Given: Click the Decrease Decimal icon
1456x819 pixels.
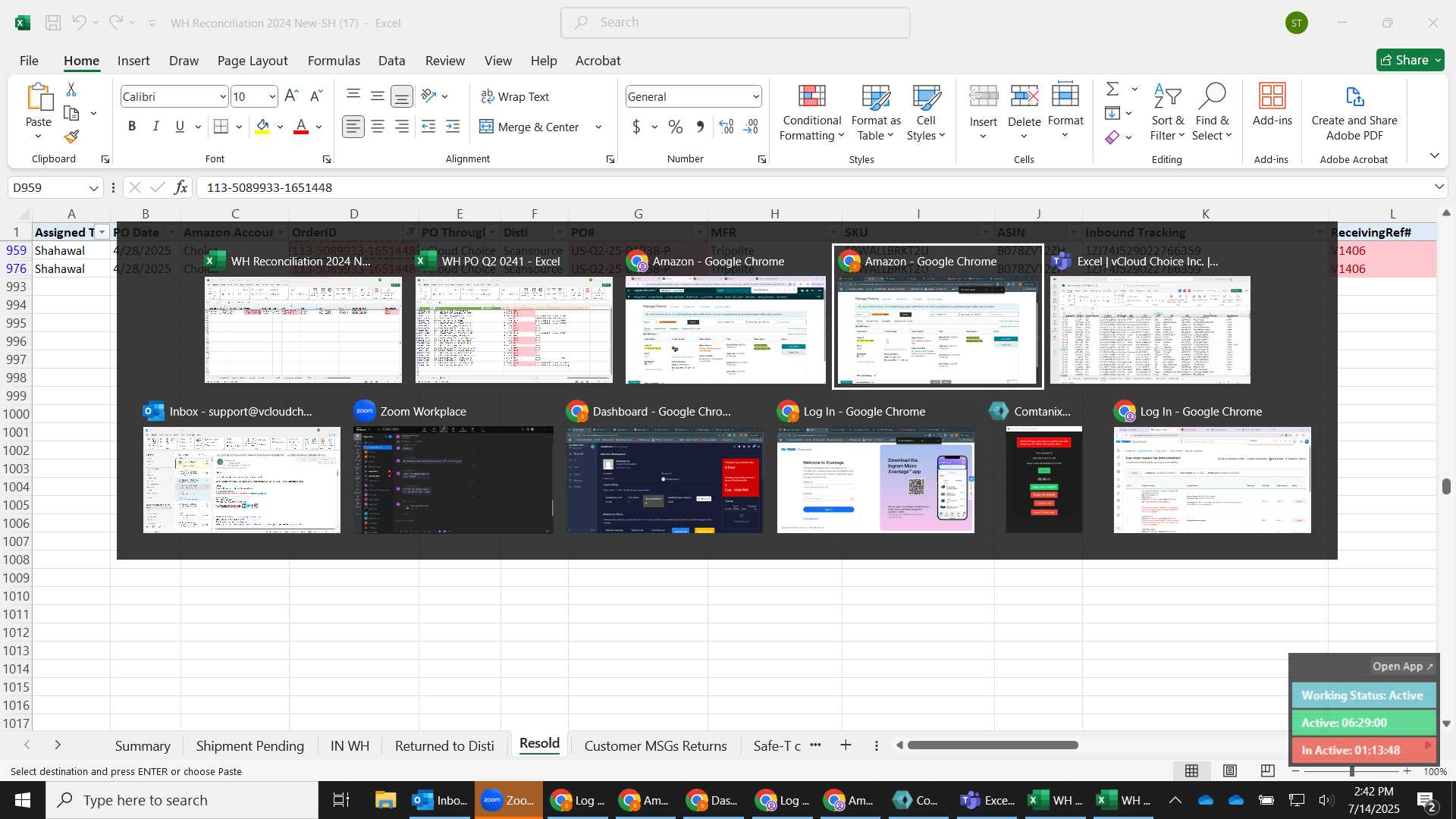Looking at the screenshot, I should click(751, 127).
